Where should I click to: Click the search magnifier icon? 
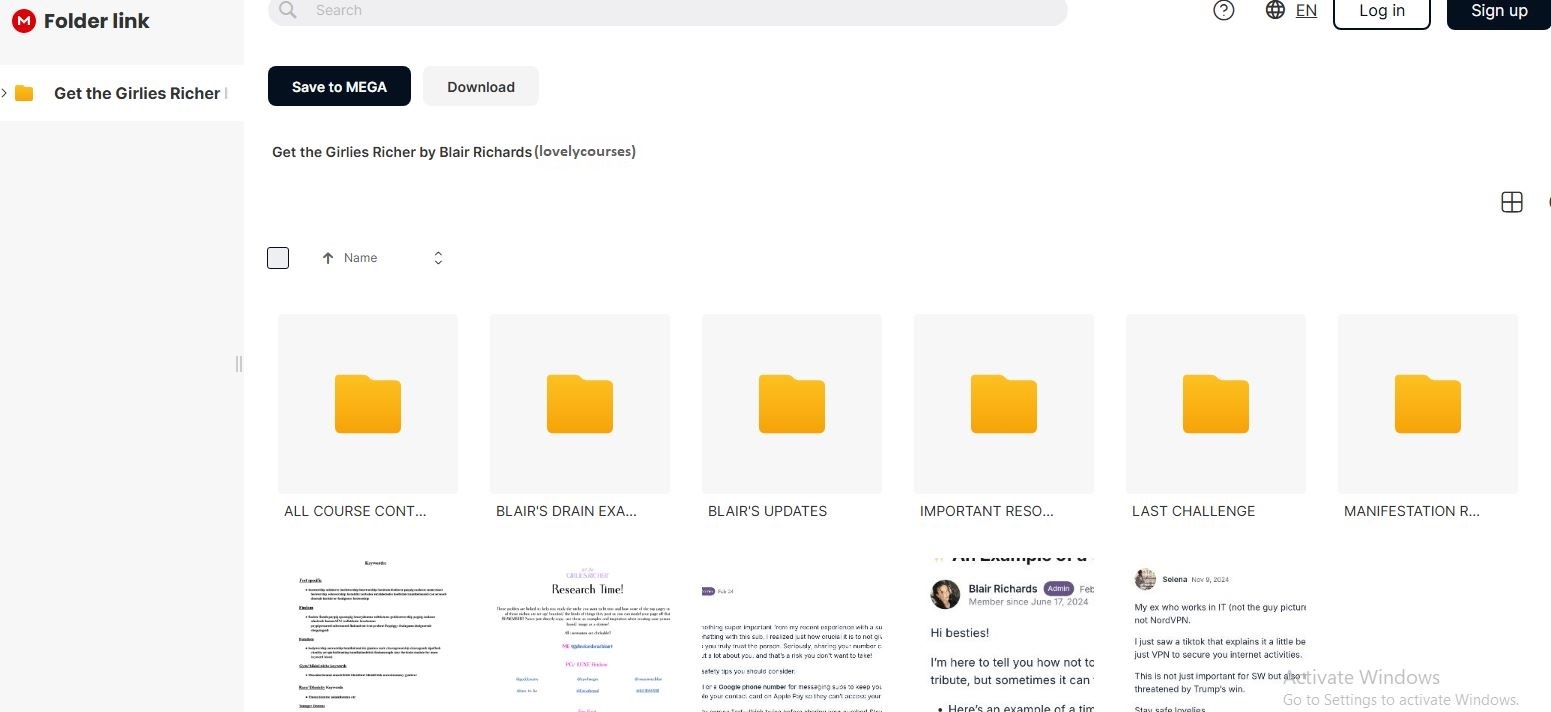click(288, 10)
